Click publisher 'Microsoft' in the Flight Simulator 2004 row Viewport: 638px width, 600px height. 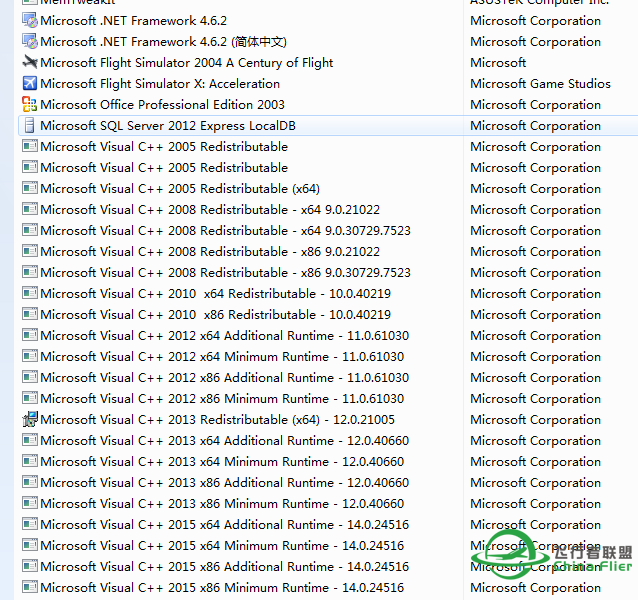(x=498, y=63)
